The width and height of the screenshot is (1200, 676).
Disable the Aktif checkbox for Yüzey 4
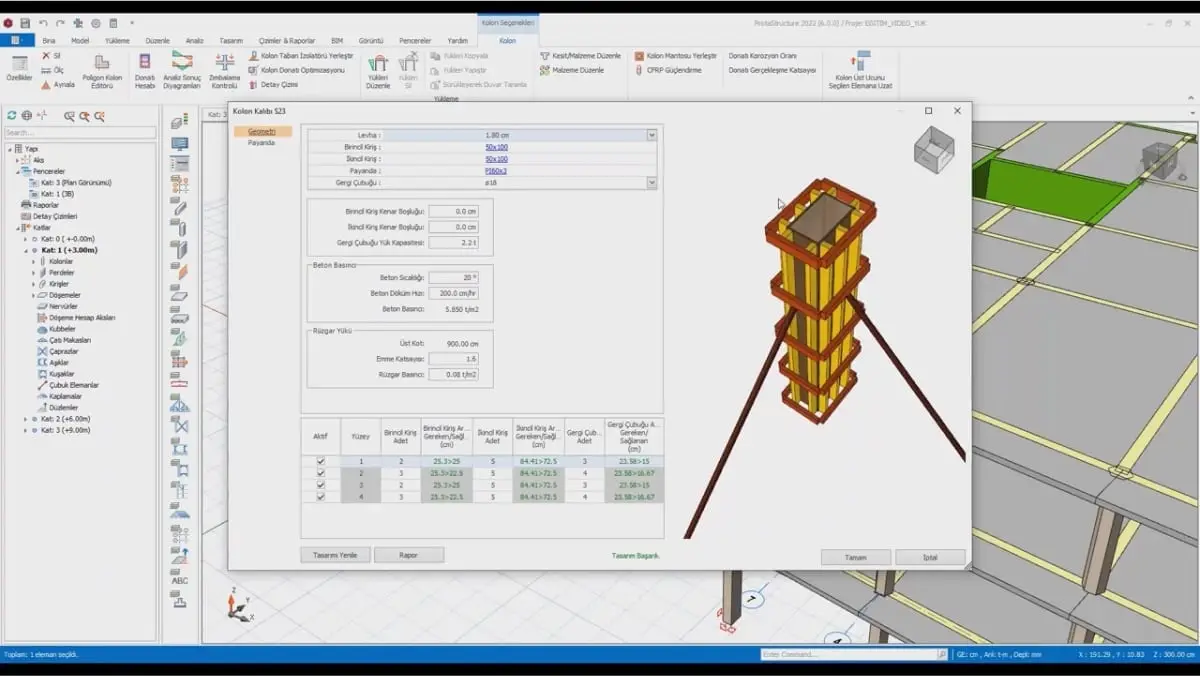click(321, 496)
